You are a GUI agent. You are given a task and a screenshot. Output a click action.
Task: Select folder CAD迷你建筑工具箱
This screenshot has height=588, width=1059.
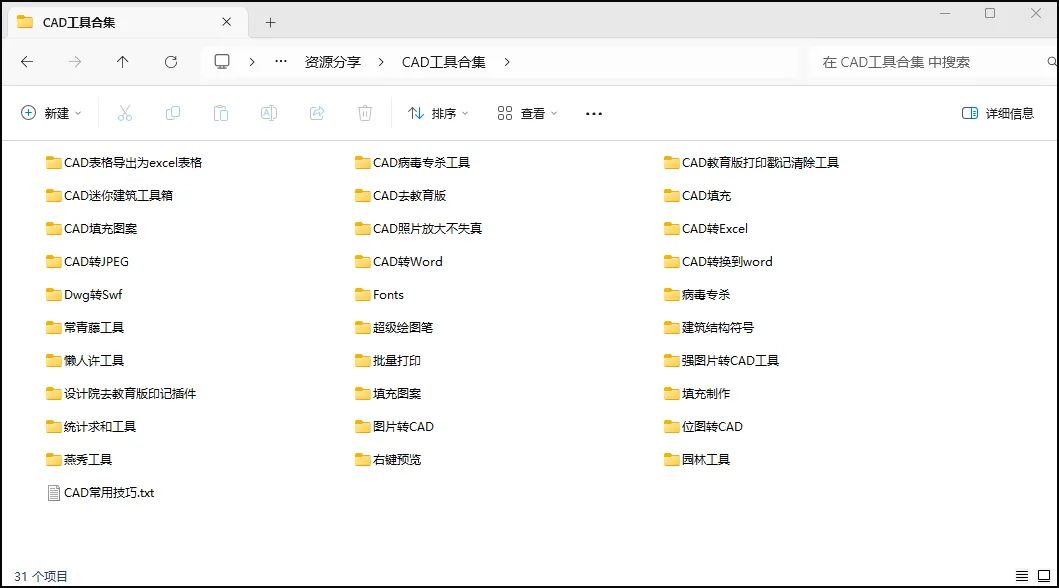point(109,196)
